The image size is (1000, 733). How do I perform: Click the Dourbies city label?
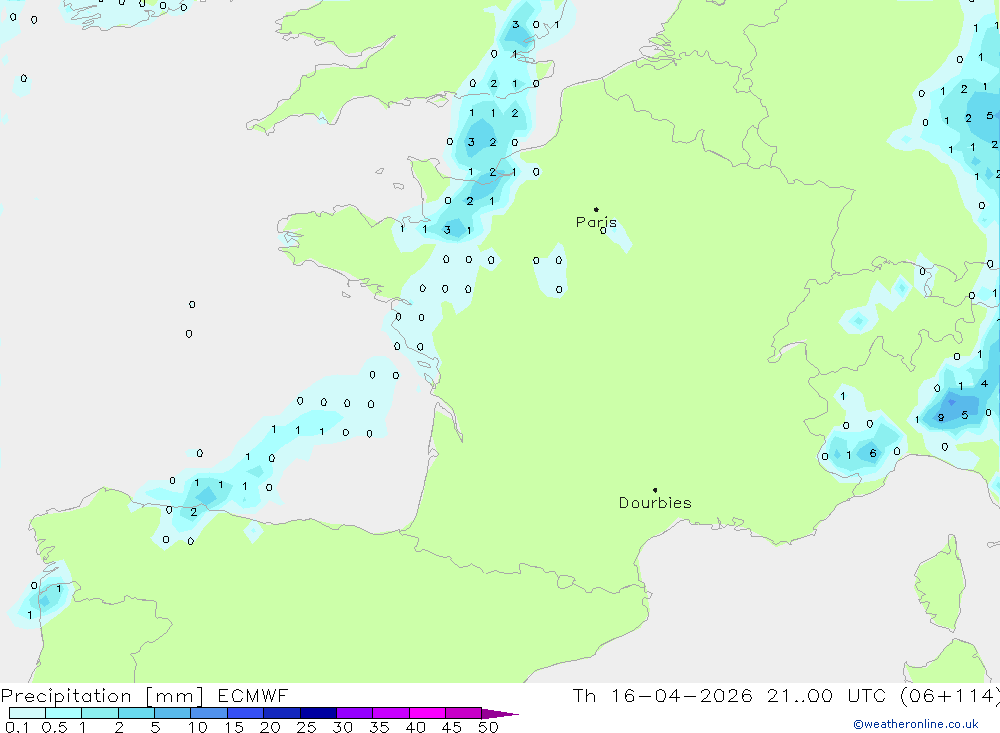point(655,503)
